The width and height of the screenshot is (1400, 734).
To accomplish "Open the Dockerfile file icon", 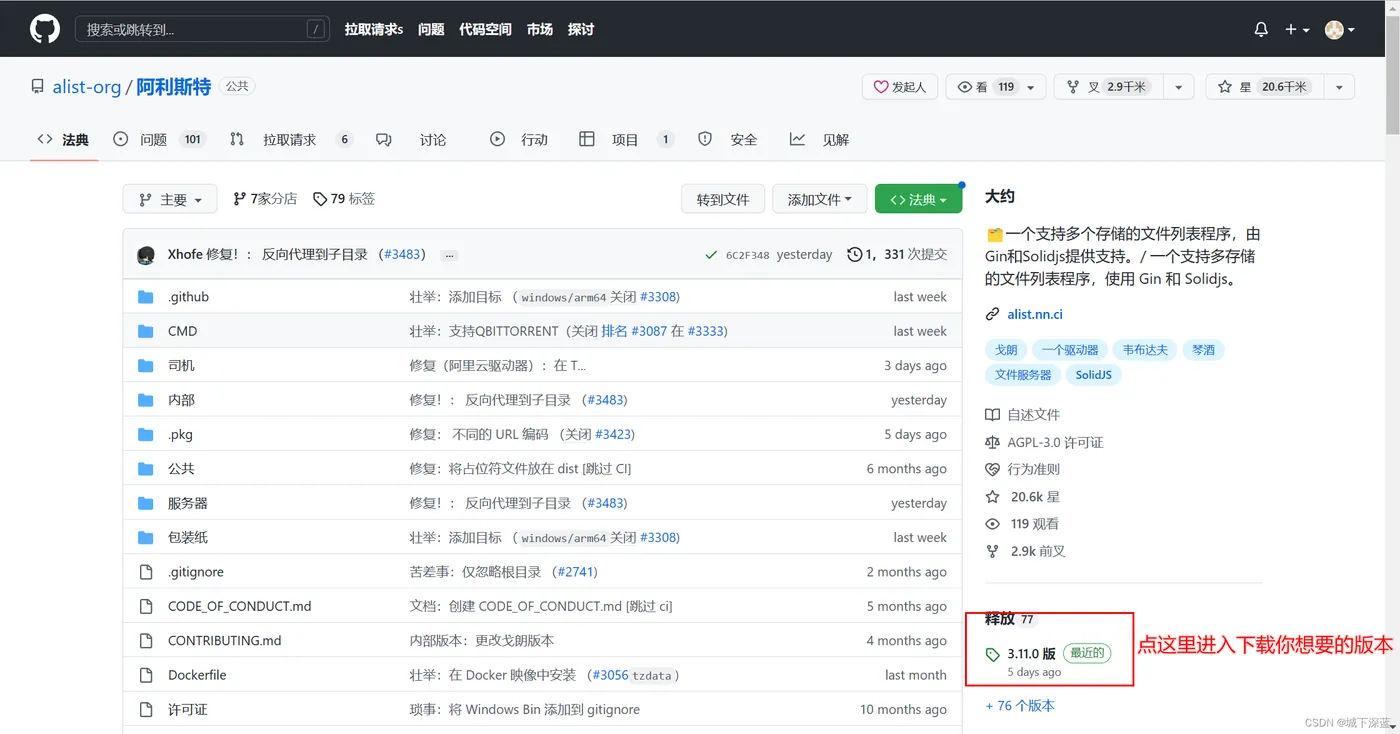I will pyautogui.click(x=146, y=675).
